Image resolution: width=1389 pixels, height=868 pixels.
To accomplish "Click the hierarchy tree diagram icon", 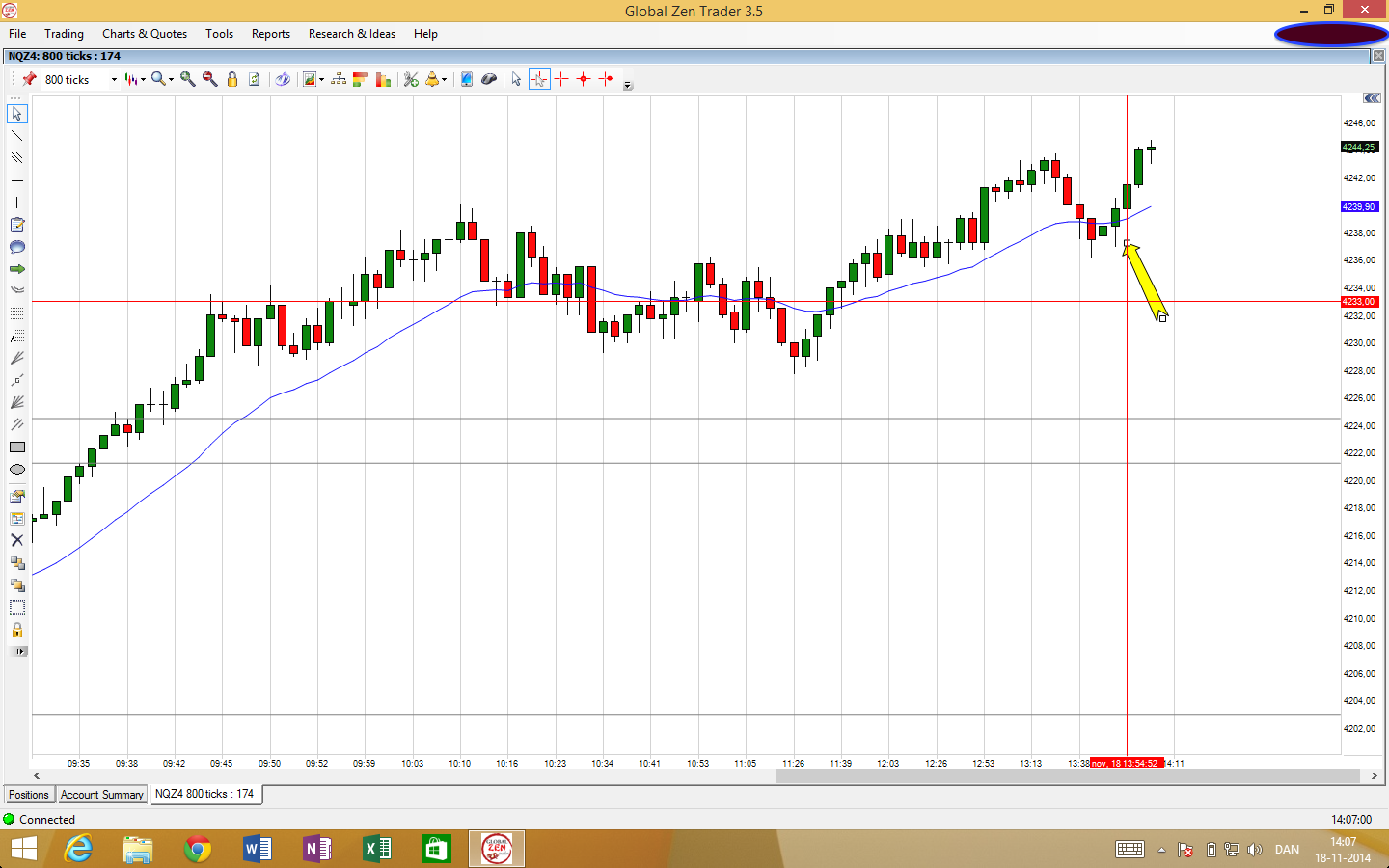I will point(339,79).
